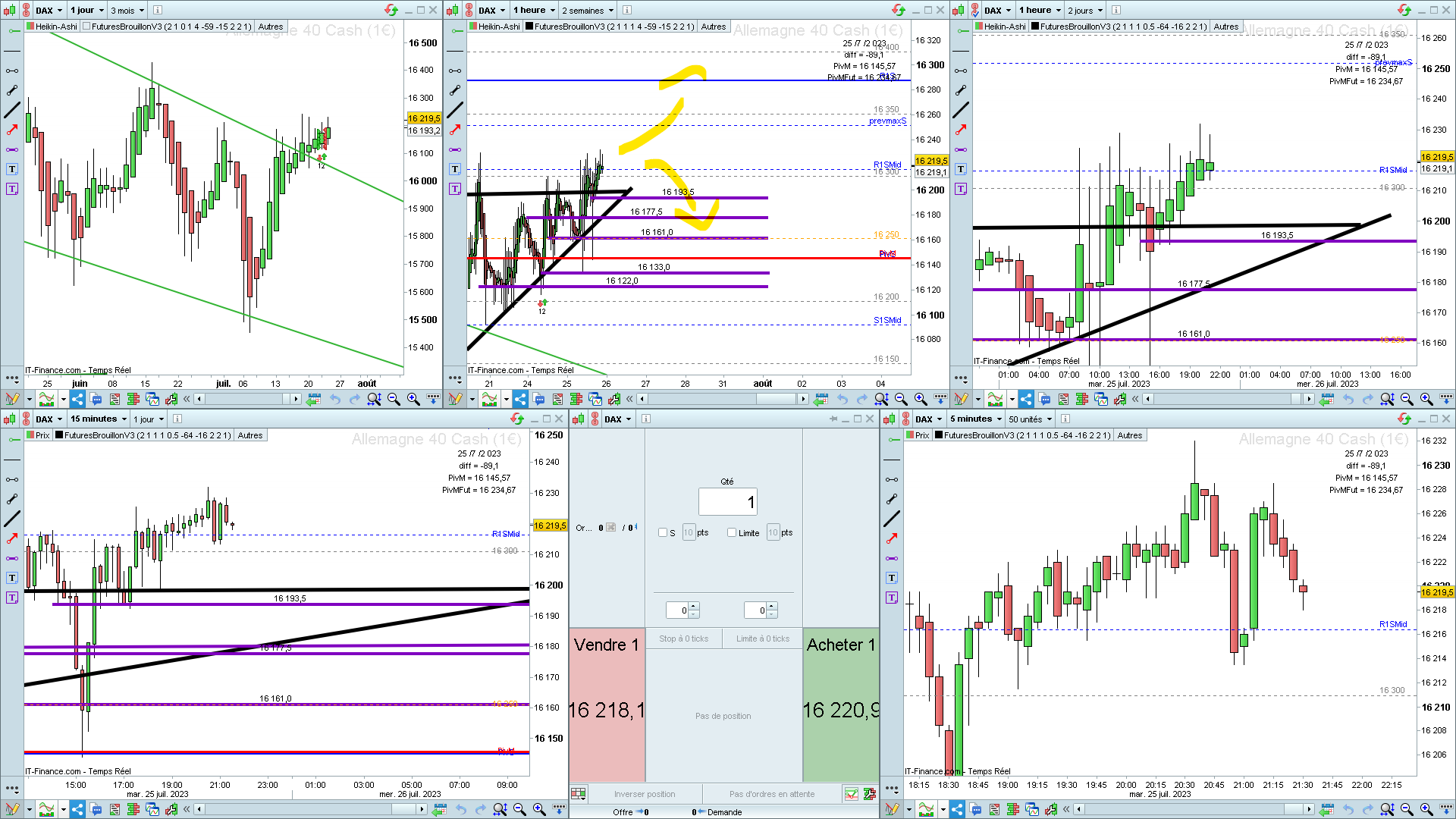Click the share icon under daily chart

tap(77, 399)
